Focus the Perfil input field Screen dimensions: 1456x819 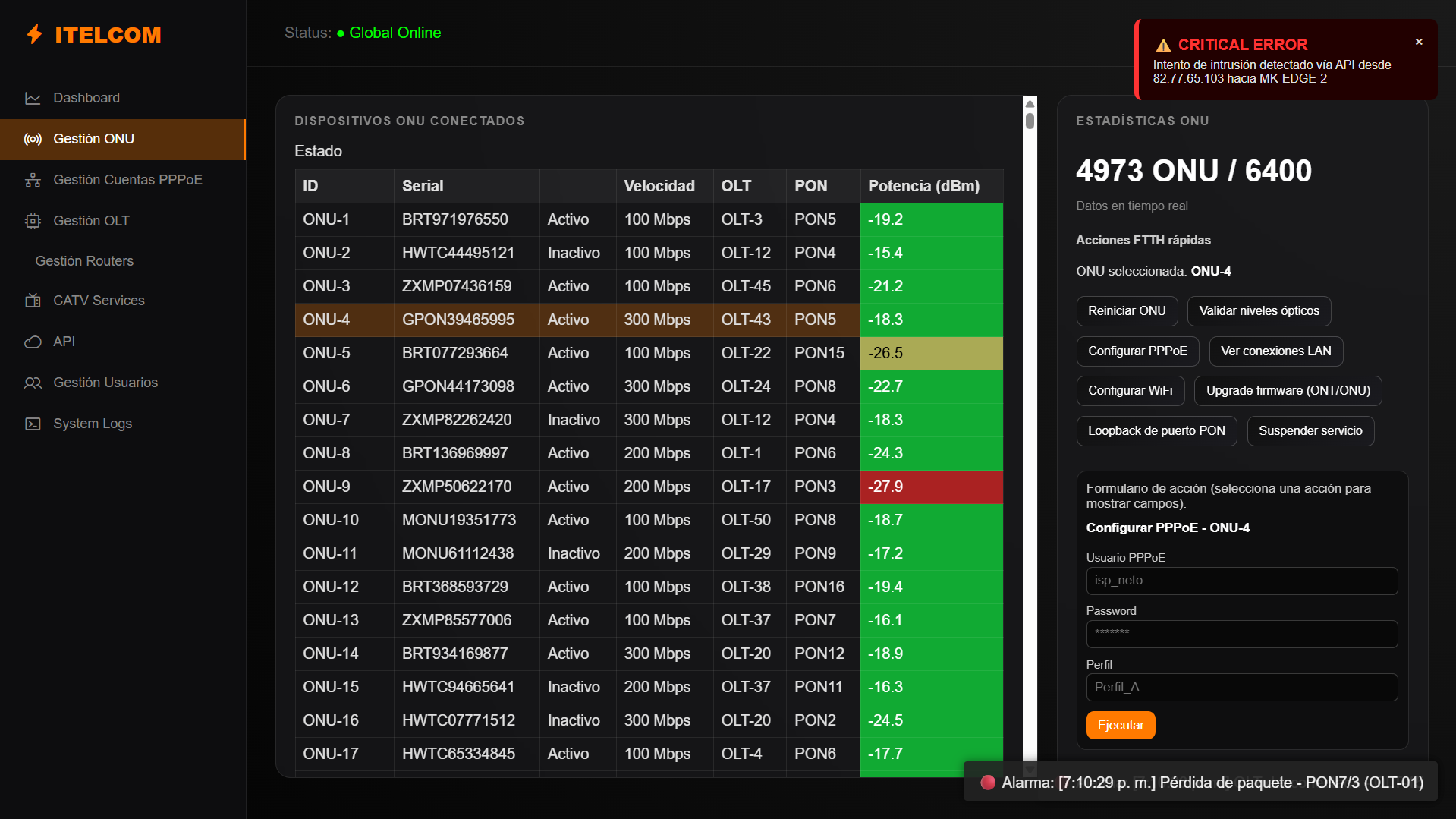(1241, 687)
